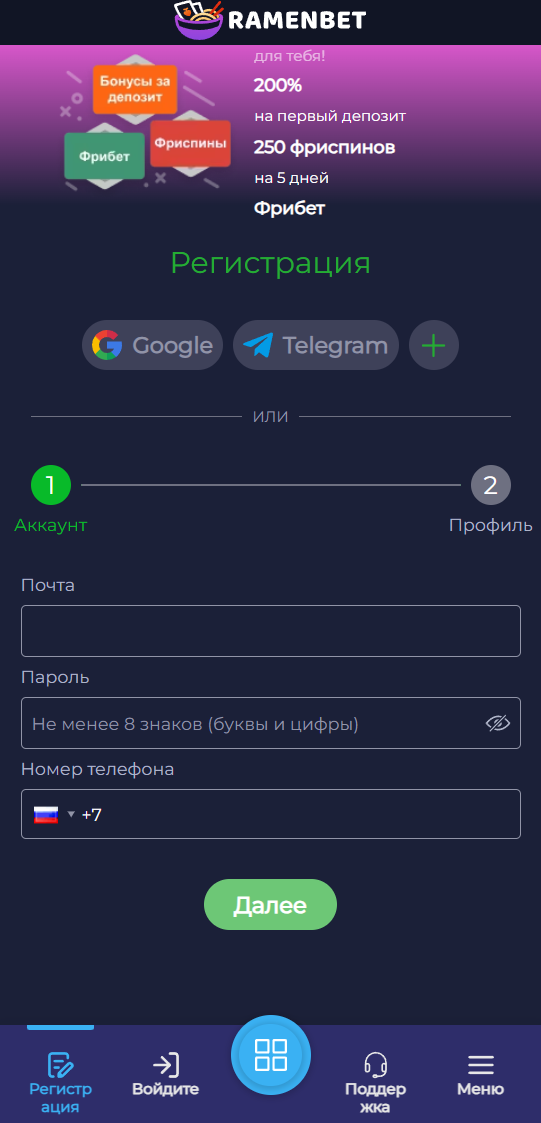Go to step 1 Аккаунт
The image size is (541, 1123).
click(51, 486)
